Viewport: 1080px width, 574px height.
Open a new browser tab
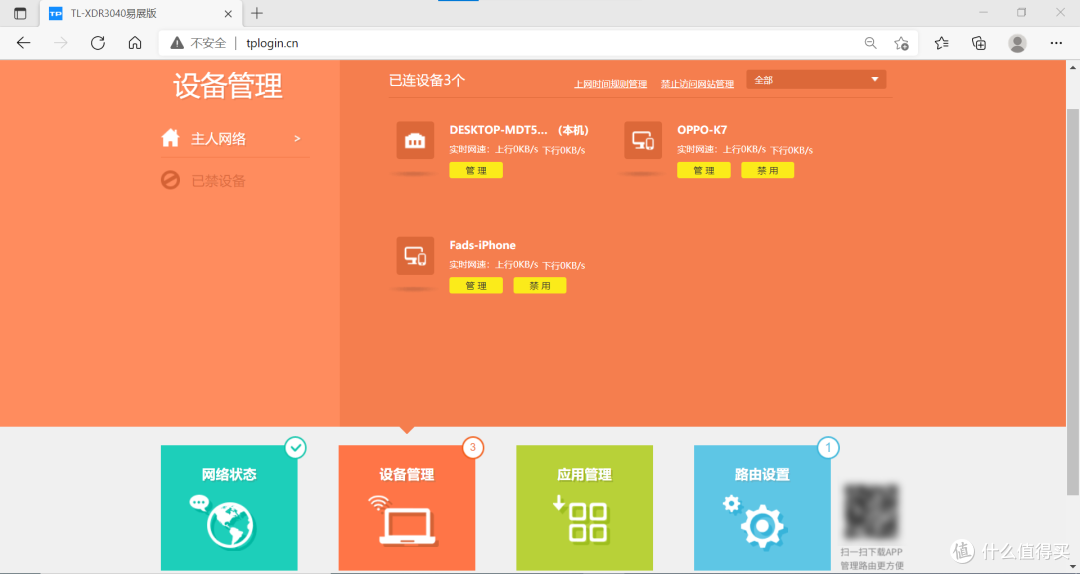[257, 13]
